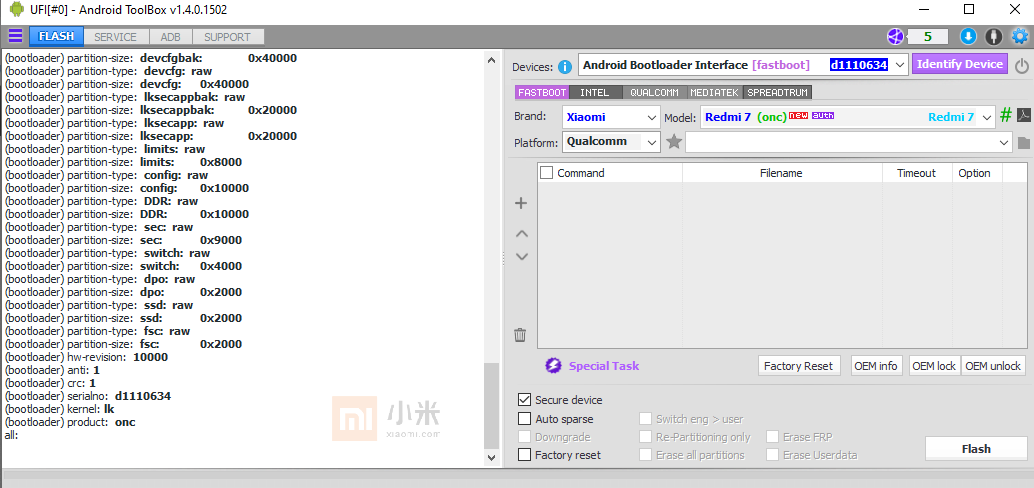Select the SPREADTRUM mode tab
This screenshot has width=1034, height=488.
coord(777,92)
